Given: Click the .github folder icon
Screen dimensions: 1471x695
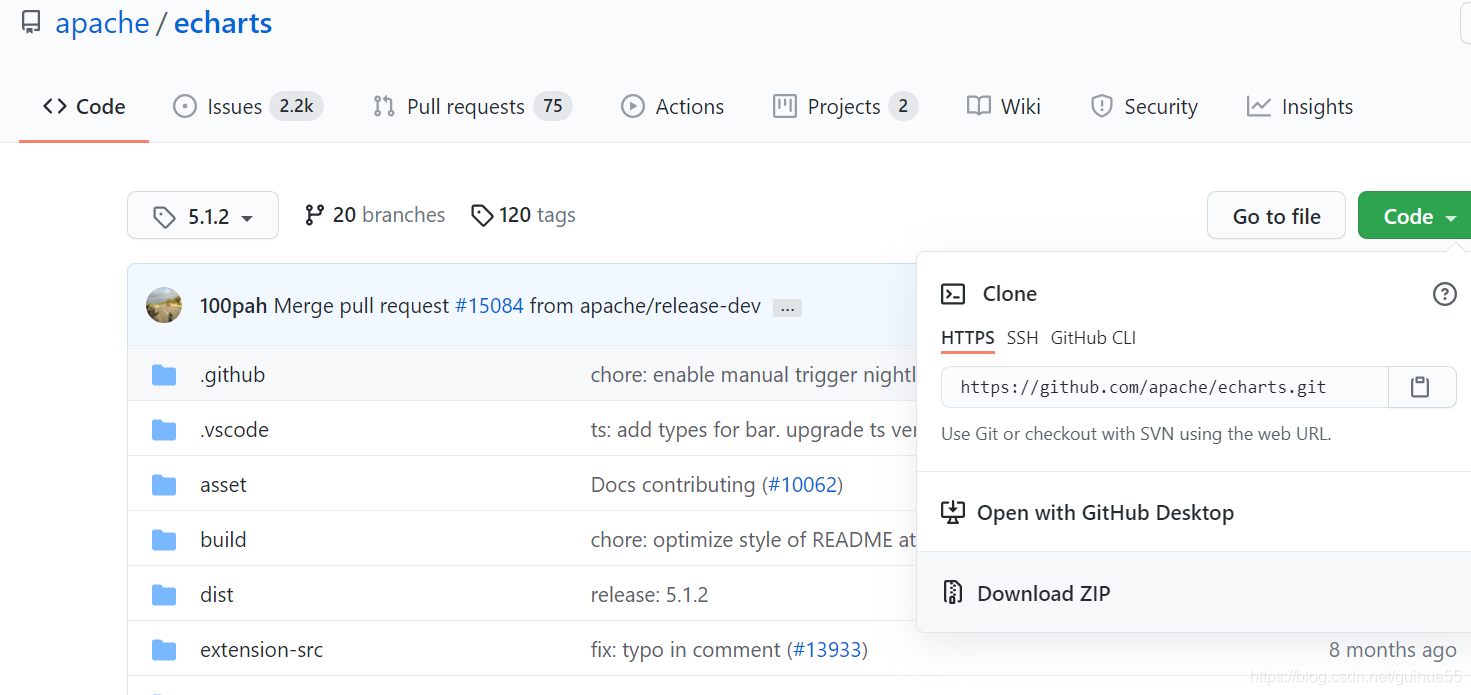Looking at the screenshot, I should (x=164, y=375).
